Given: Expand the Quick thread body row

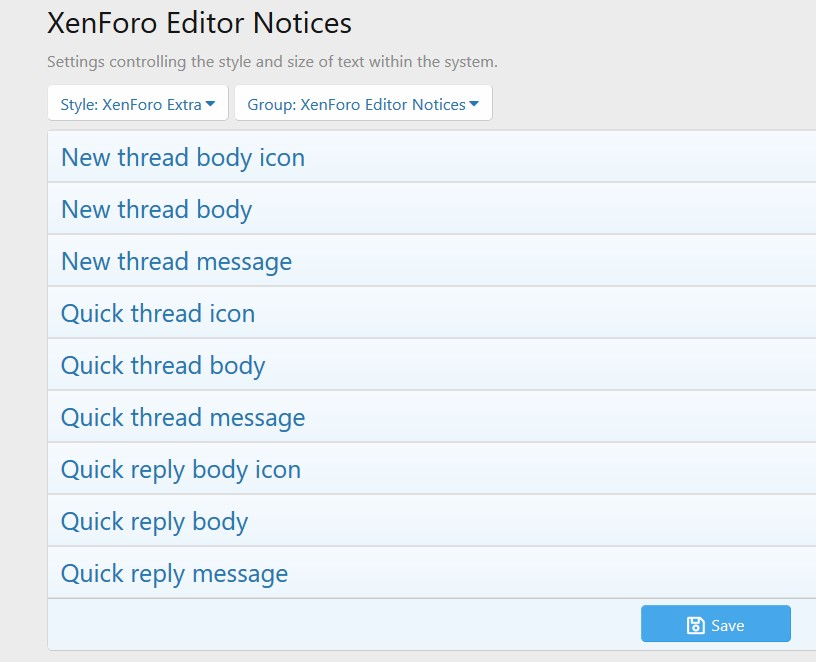Looking at the screenshot, I should (163, 366).
